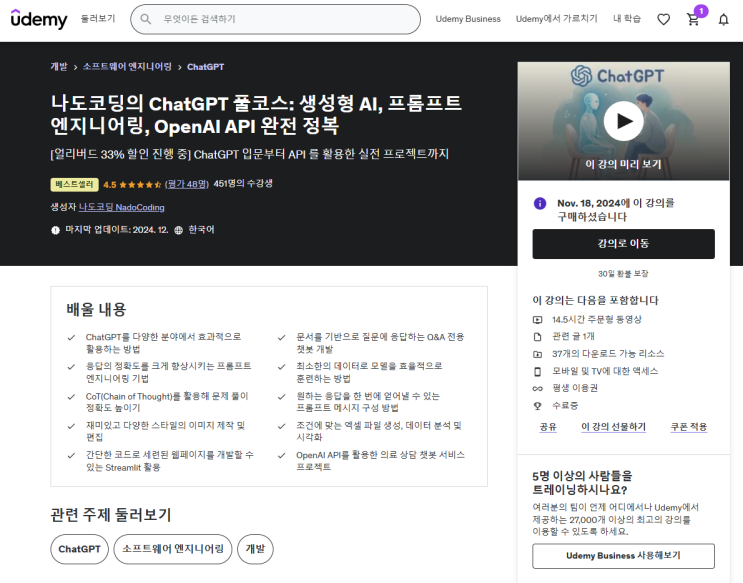This screenshot has width=743, height=583.
Task: Click the 배울 내용 heading
Action: (96, 310)
